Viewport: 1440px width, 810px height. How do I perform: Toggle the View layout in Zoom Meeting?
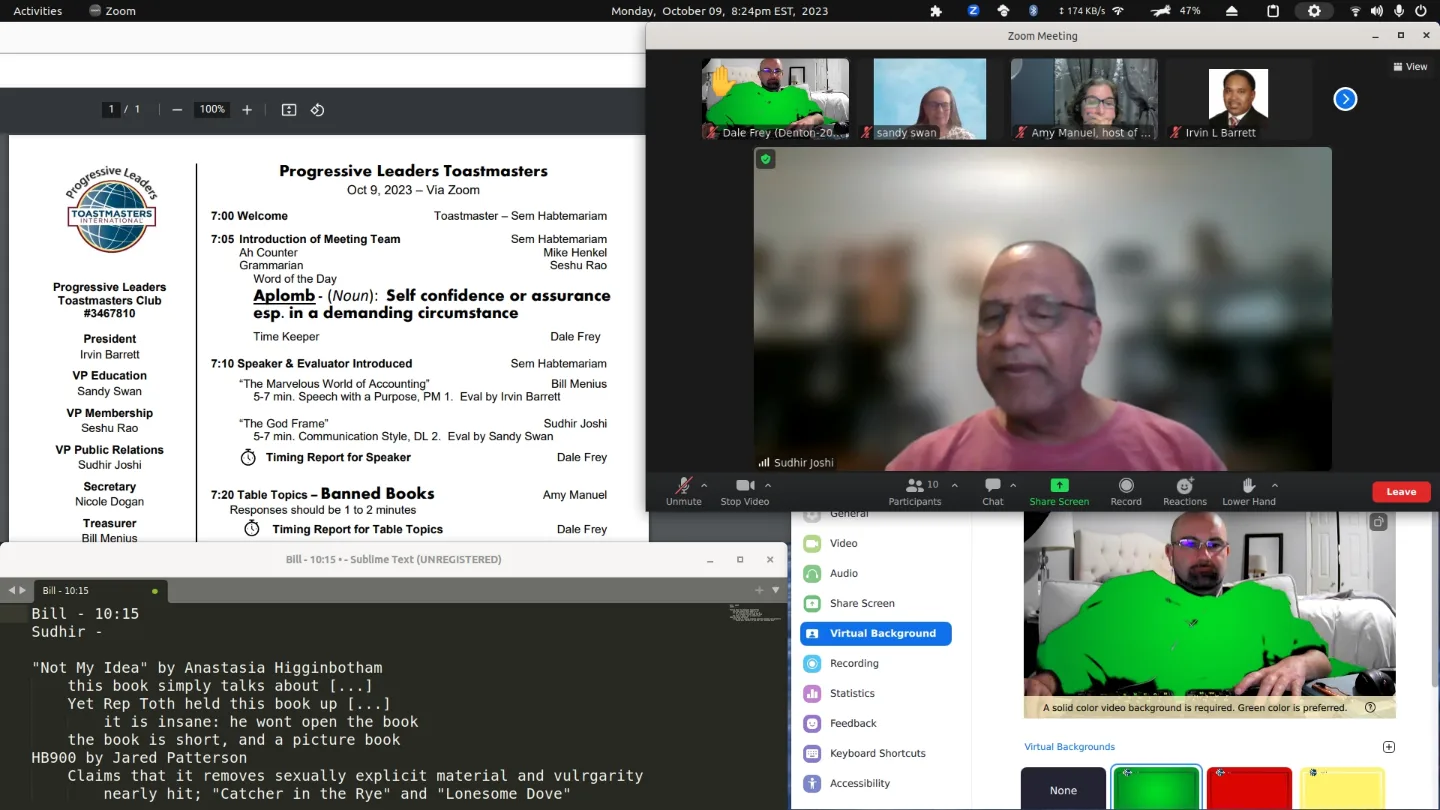1410,67
